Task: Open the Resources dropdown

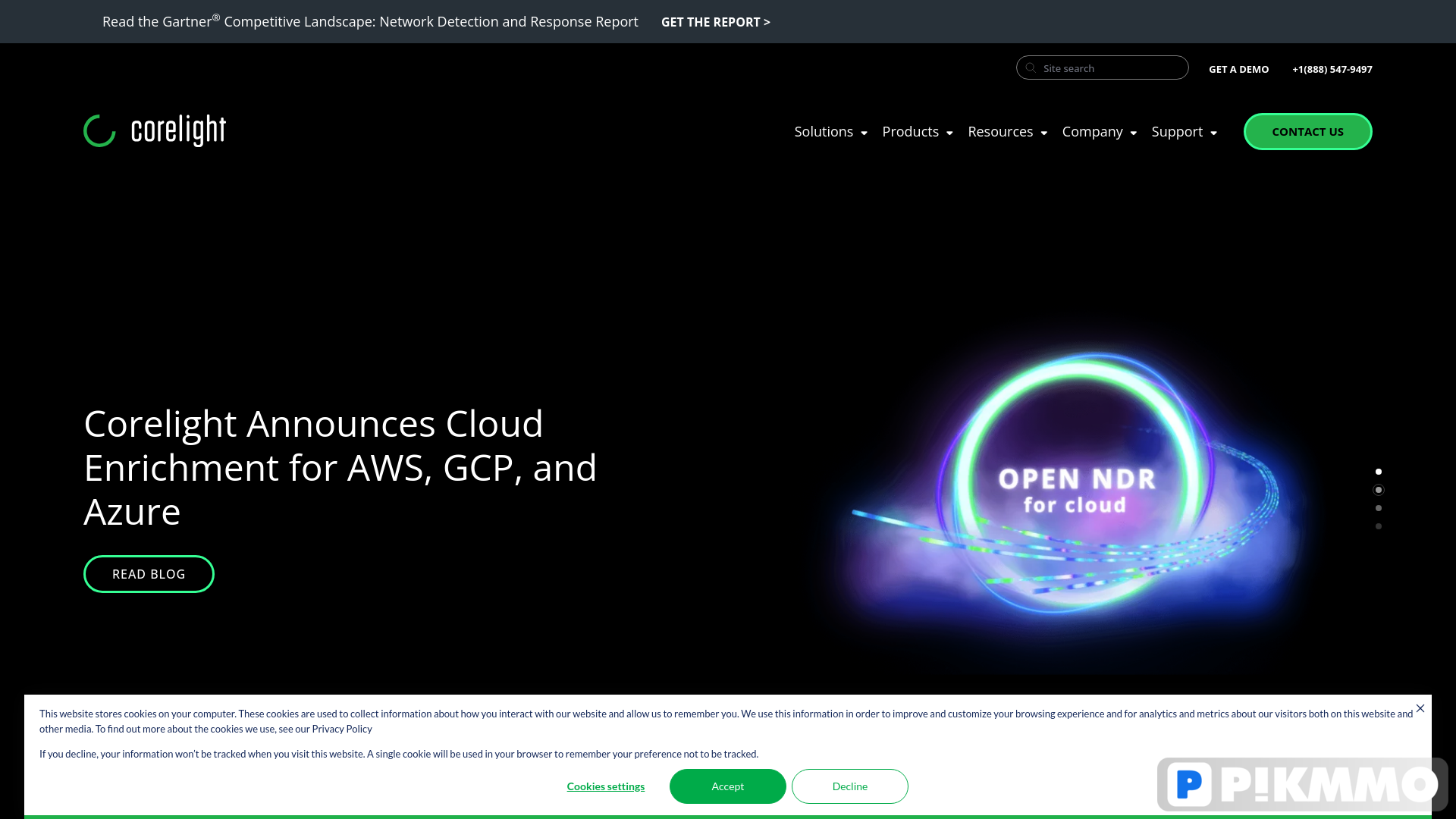Action: [x=1007, y=132]
